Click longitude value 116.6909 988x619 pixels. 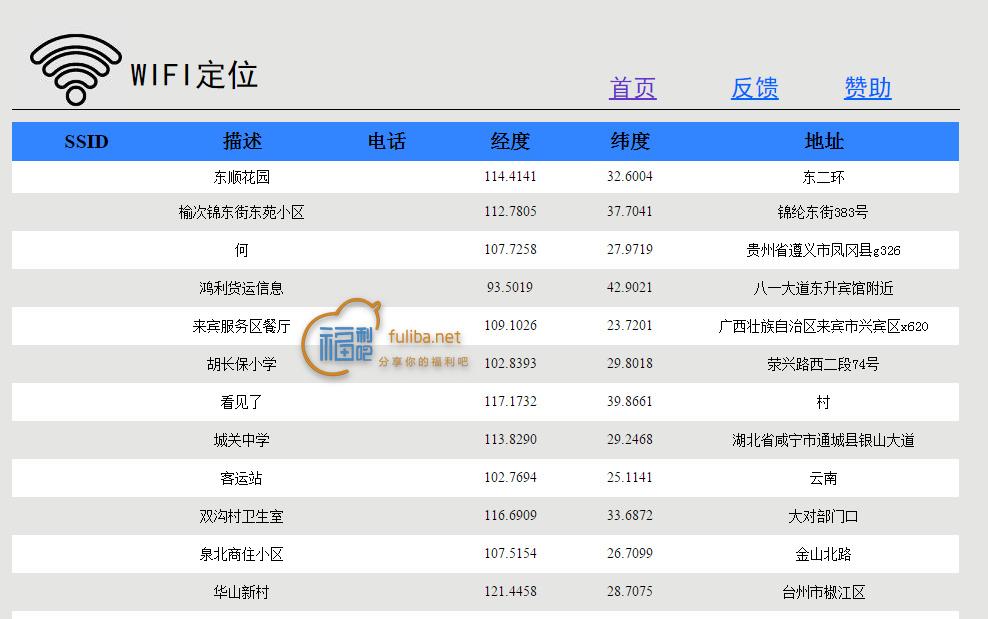pos(510,515)
